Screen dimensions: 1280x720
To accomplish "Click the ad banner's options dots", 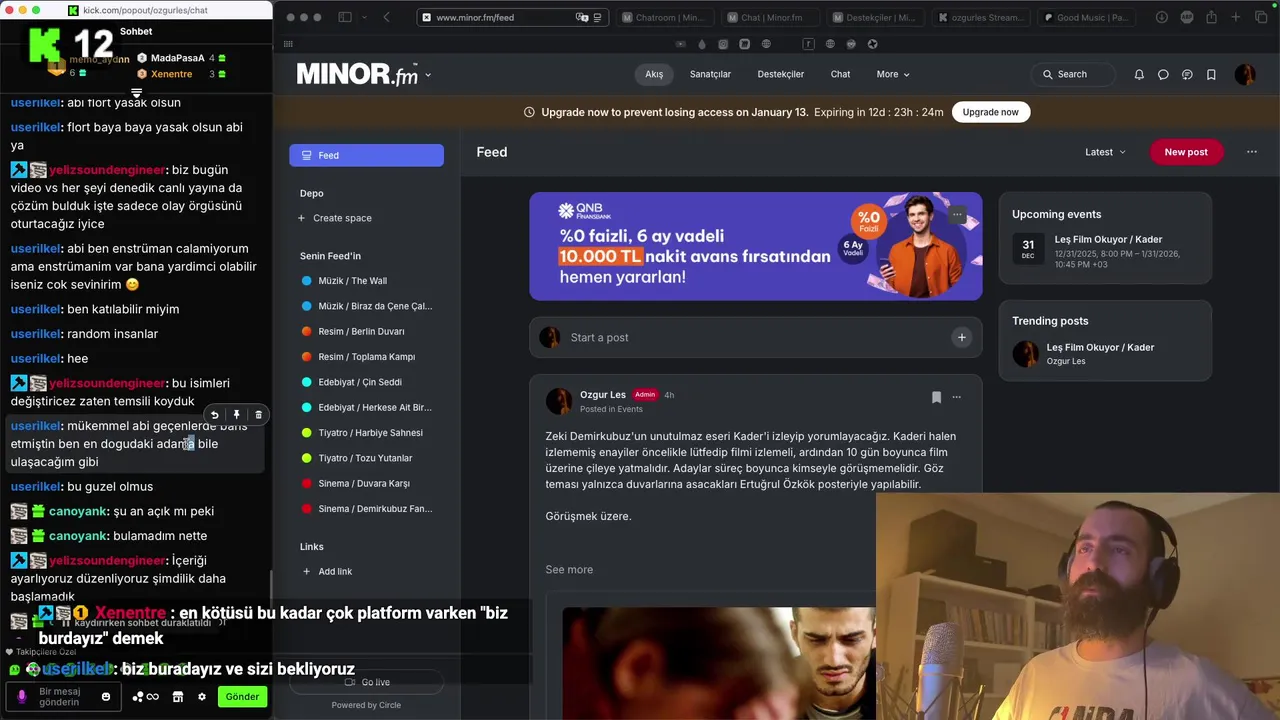I will click(x=957, y=214).
